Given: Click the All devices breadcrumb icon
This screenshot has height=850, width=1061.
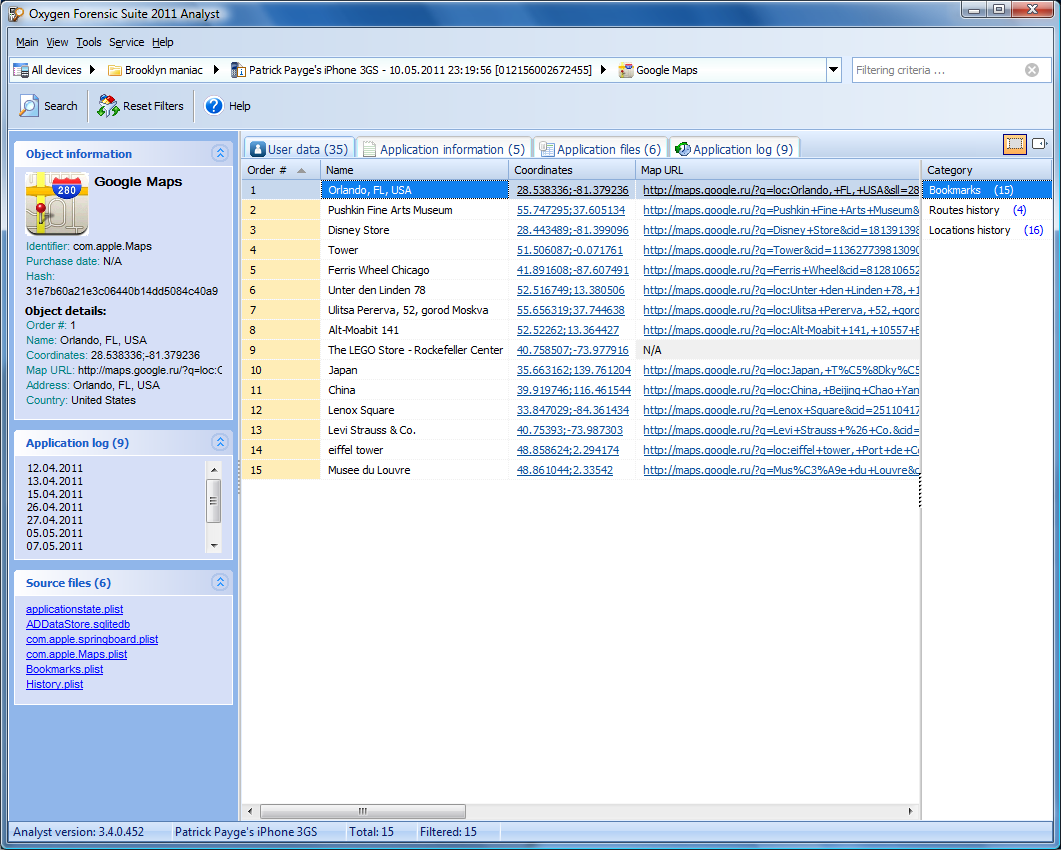Looking at the screenshot, I should [x=20, y=70].
